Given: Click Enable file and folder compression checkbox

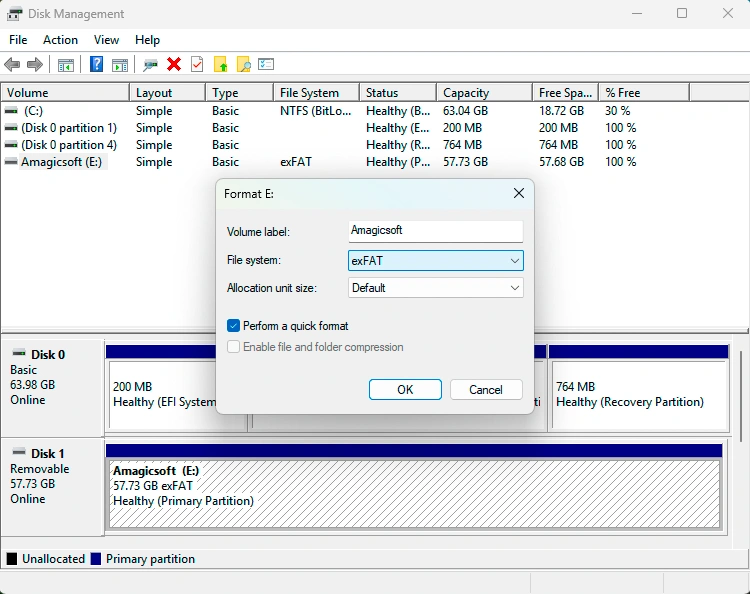Looking at the screenshot, I should pos(233,347).
